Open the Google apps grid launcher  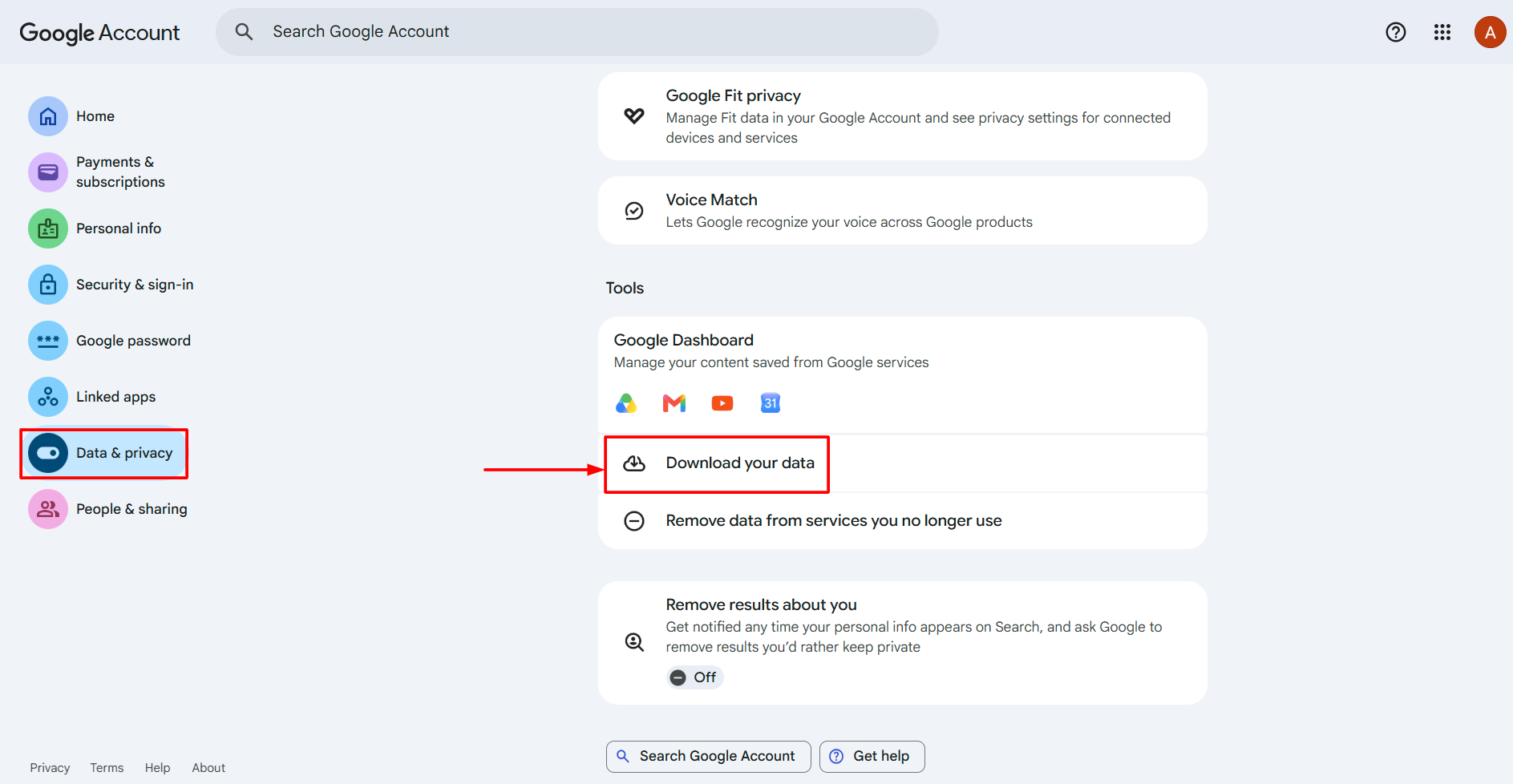1442,32
